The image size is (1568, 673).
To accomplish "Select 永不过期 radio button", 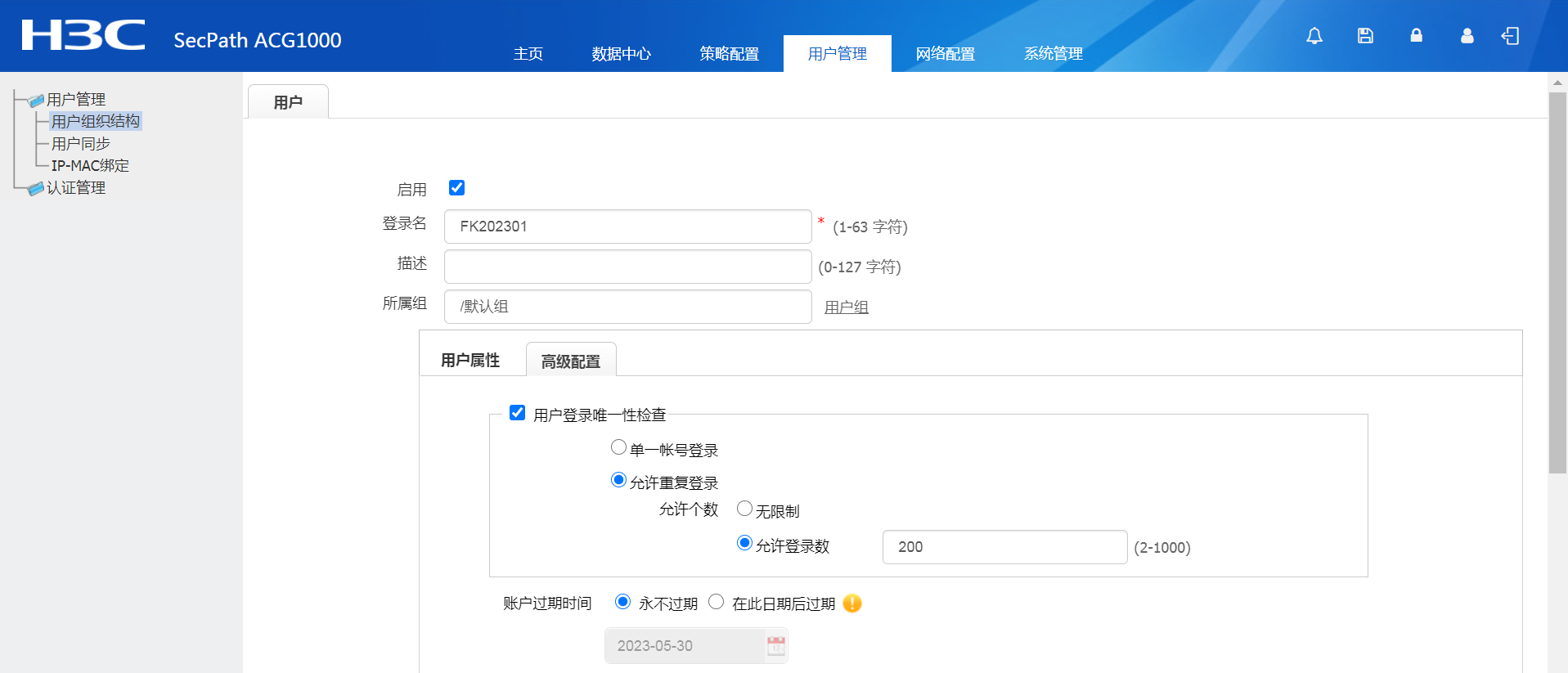I will tap(622, 602).
